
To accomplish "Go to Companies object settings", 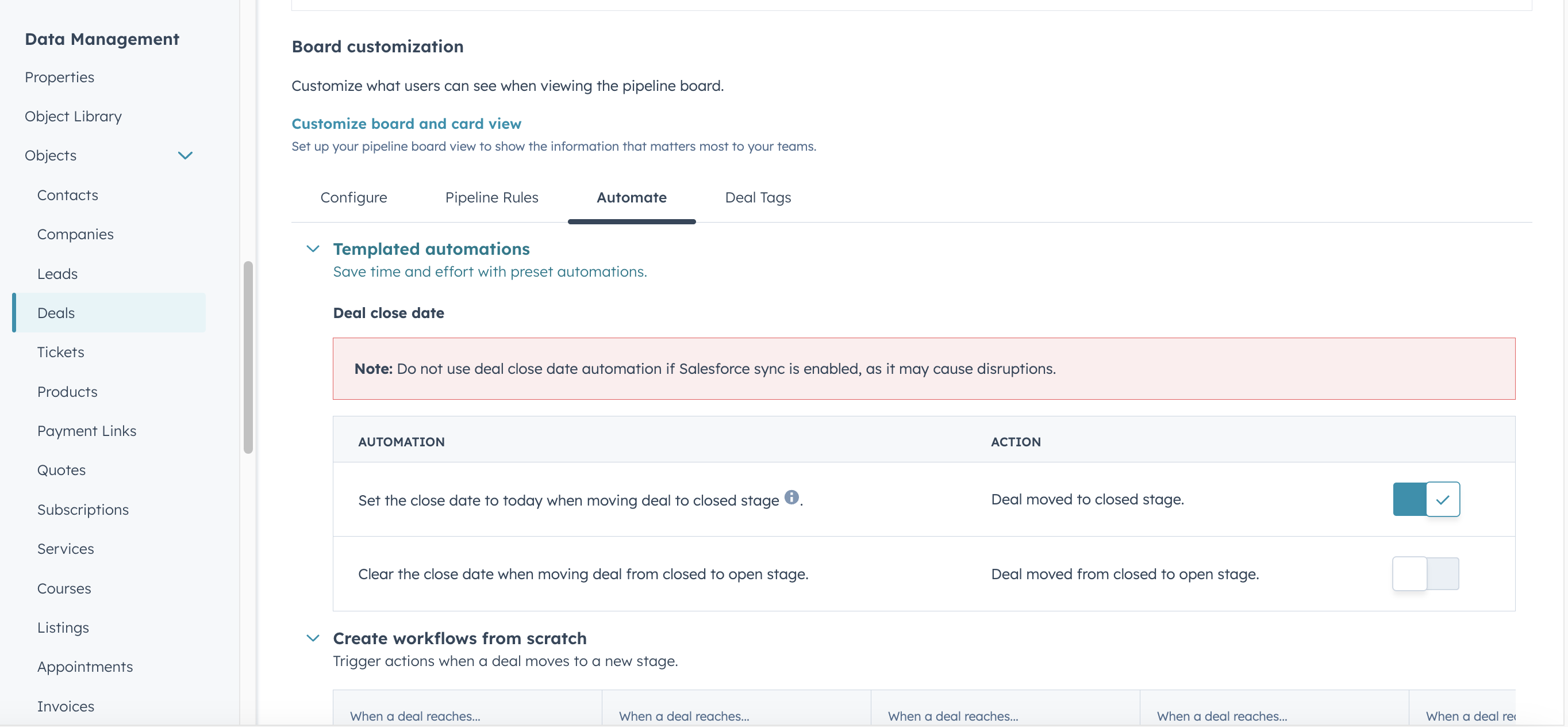I will tap(75, 235).
